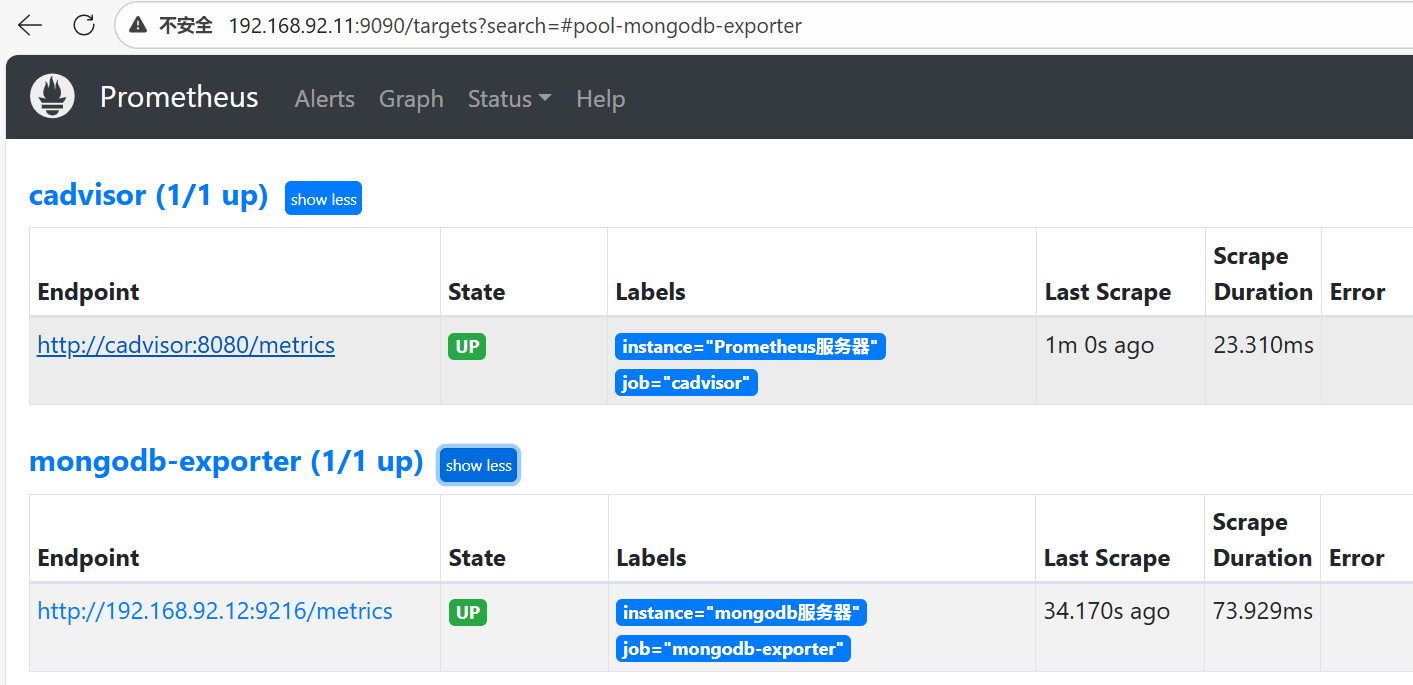The image size is (1413, 685).
Task: Reload the page with refresh icon
Action: (x=85, y=25)
